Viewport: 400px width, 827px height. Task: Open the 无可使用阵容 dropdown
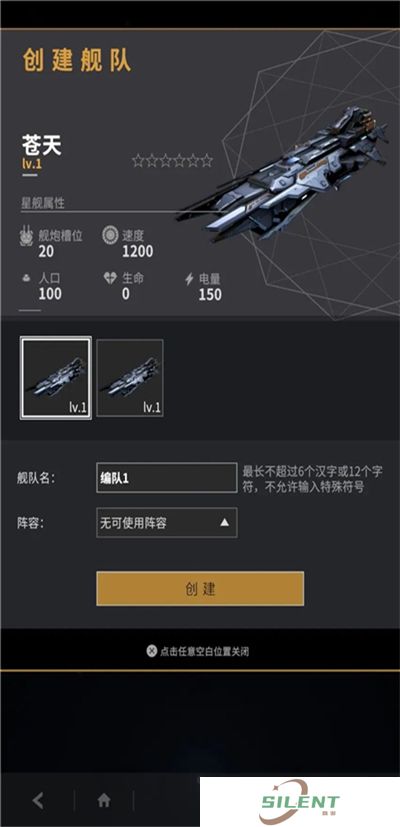click(x=167, y=523)
